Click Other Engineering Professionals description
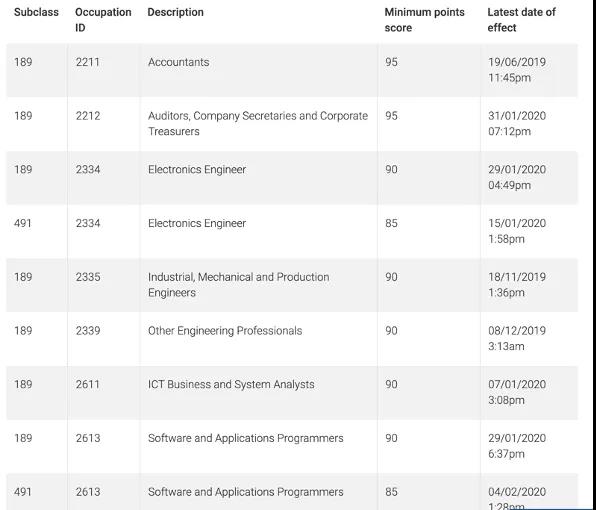 point(225,331)
